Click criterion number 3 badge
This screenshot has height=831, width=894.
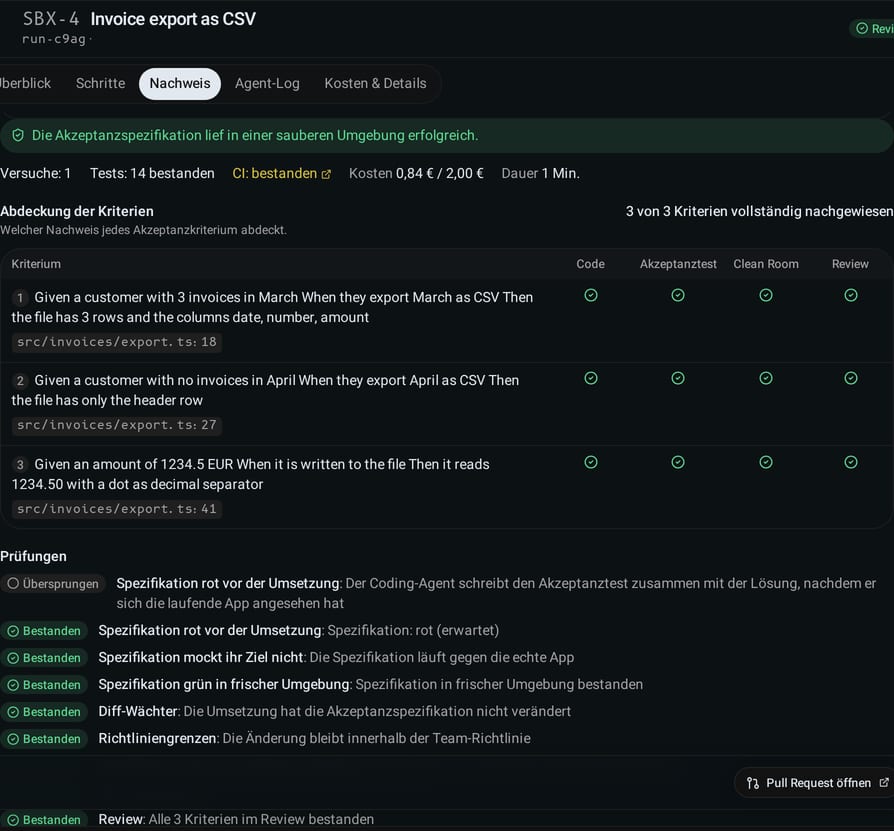point(20,465)
